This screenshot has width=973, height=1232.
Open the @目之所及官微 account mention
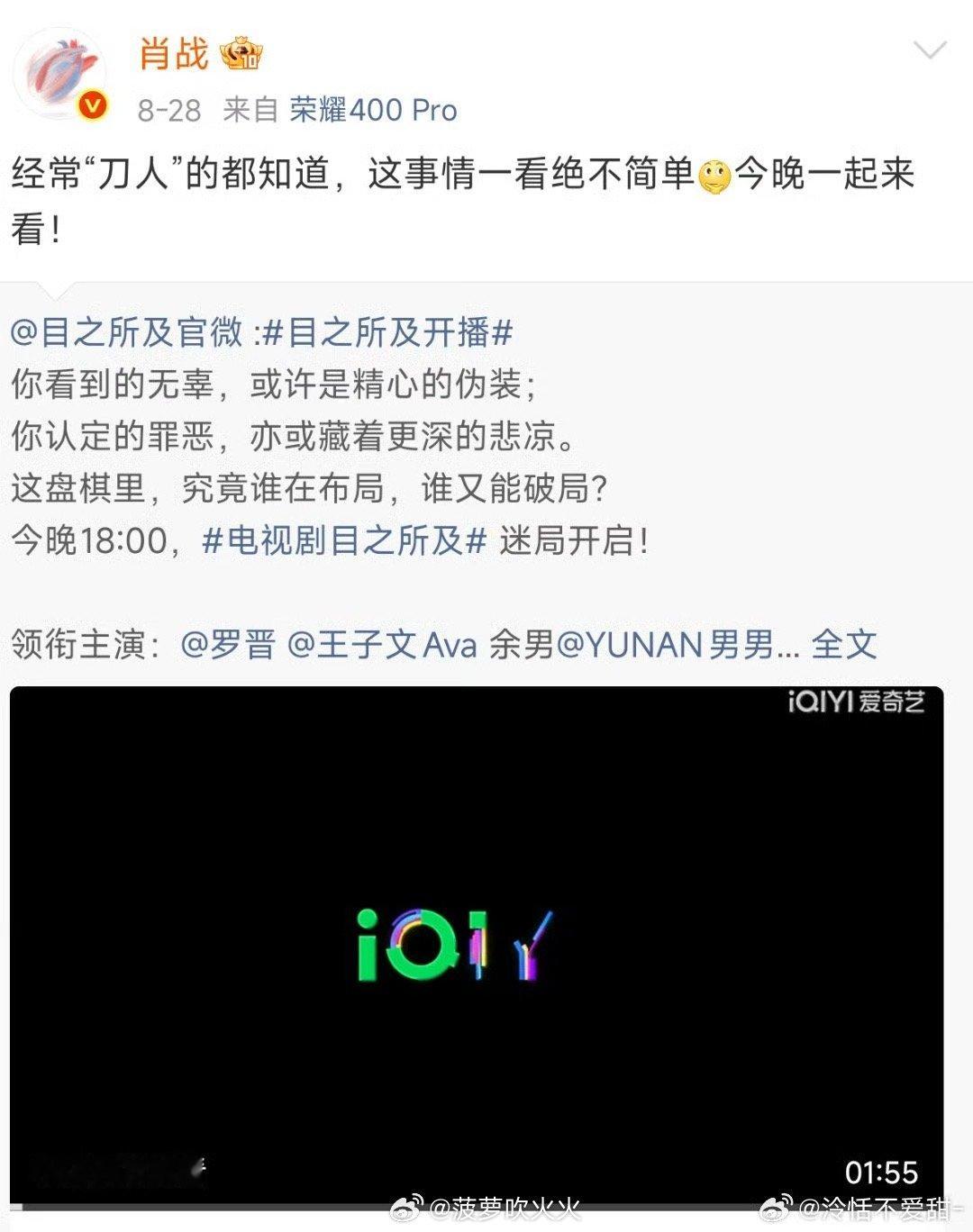pos(127,332)
